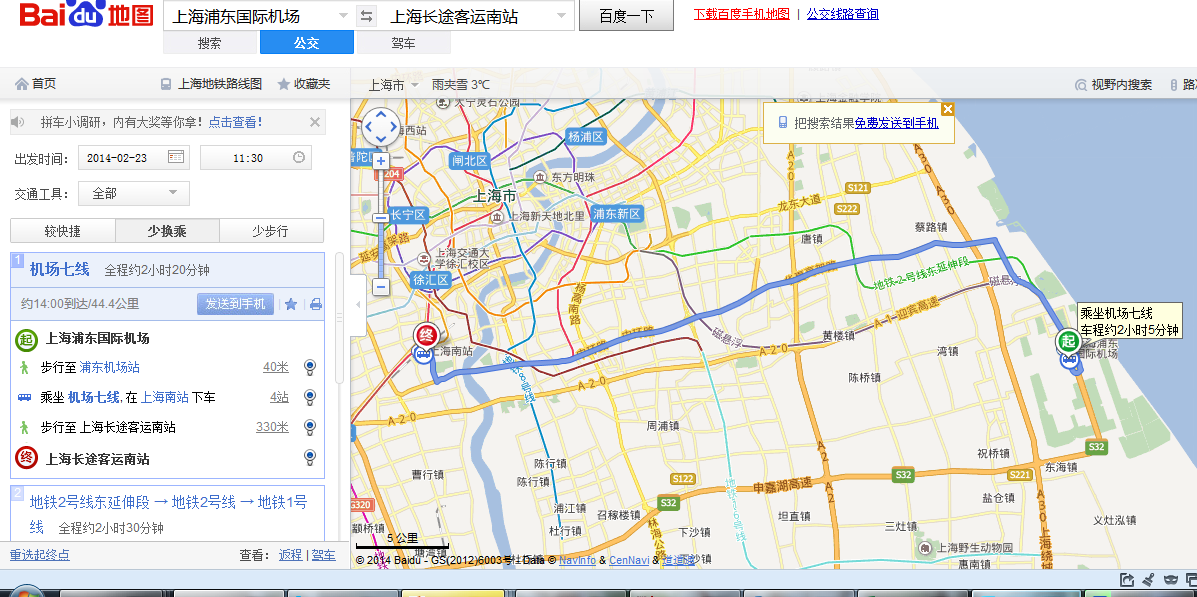
Task: Click in the origin input field
Action: [x=248, y=16]
